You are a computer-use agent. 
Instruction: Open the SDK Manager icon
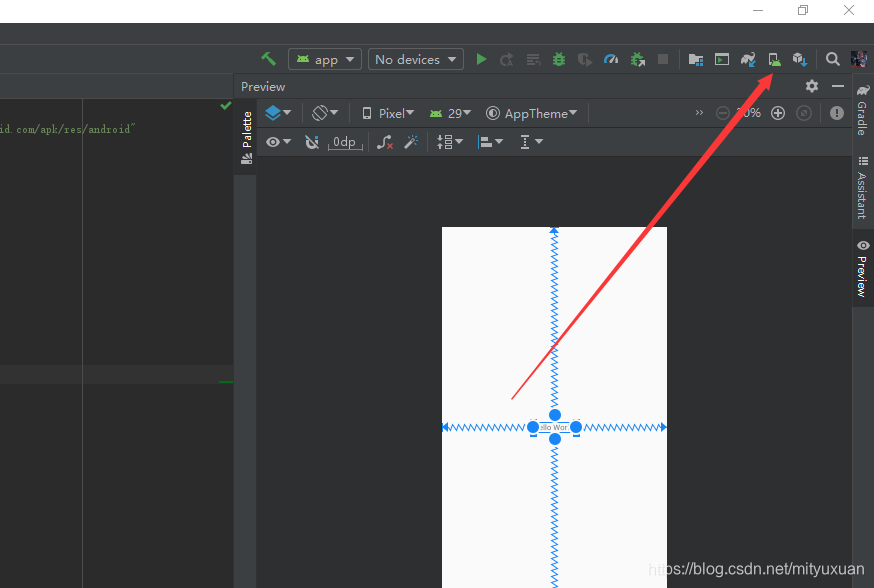pyautogui.click(x=799, y=59)
